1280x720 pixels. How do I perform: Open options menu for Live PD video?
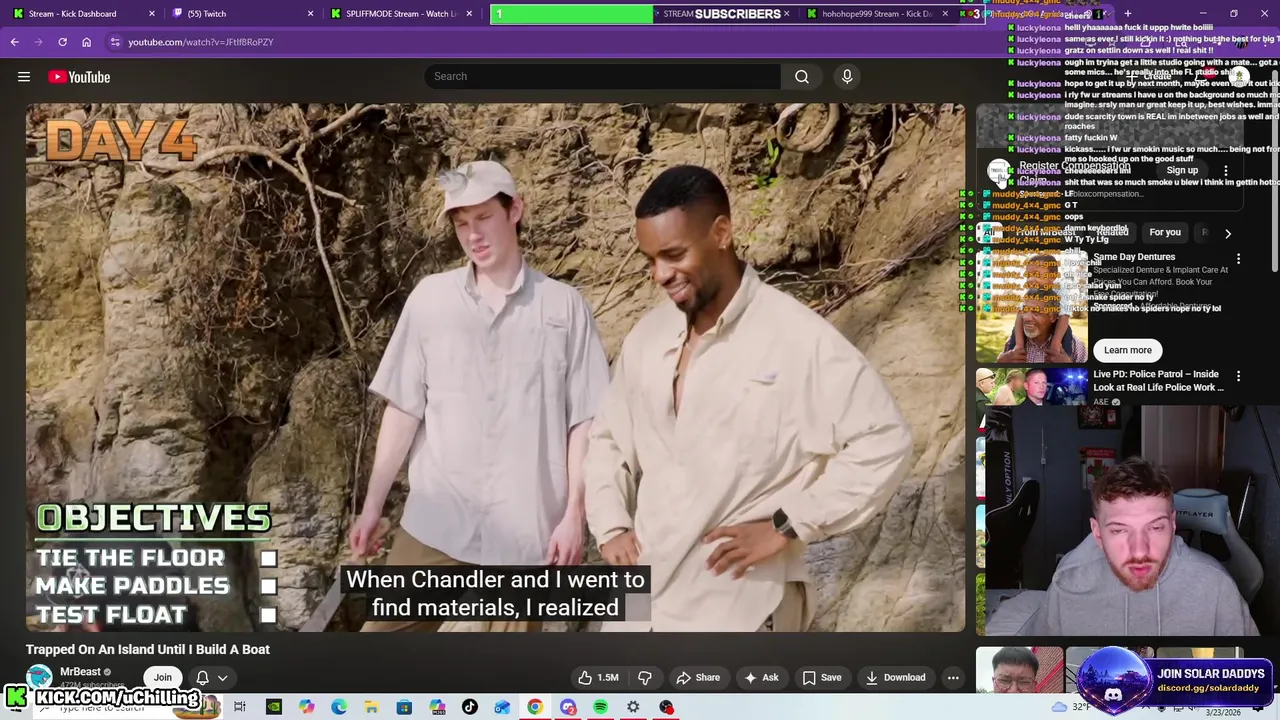1238,376
